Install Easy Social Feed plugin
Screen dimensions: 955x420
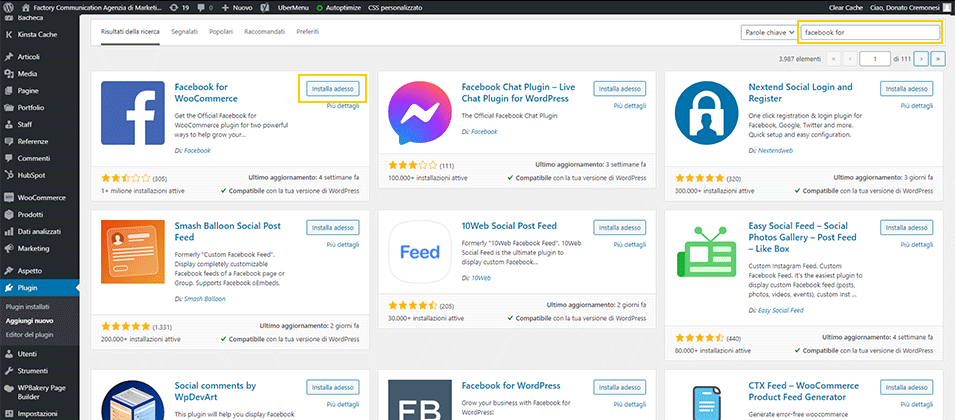point(906,228)
